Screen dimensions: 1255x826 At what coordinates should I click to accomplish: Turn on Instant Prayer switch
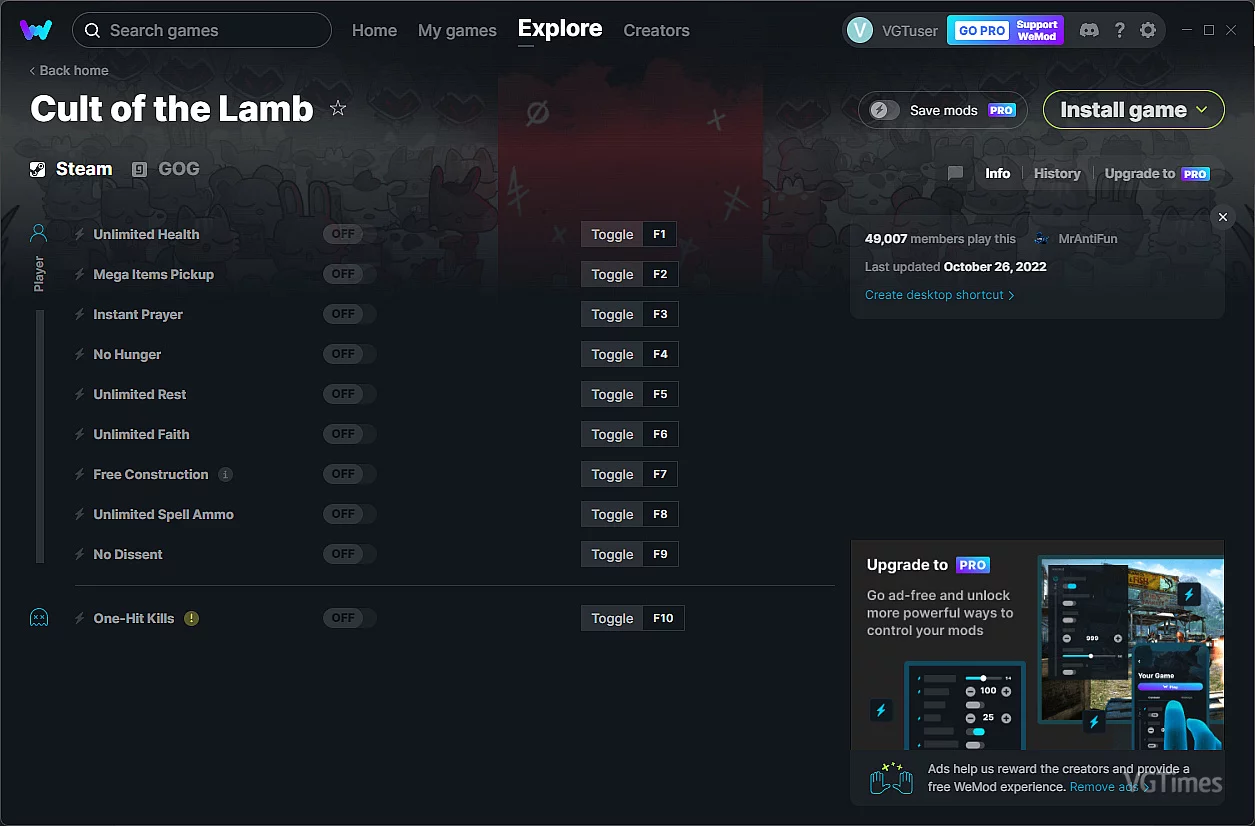(349, 314)
